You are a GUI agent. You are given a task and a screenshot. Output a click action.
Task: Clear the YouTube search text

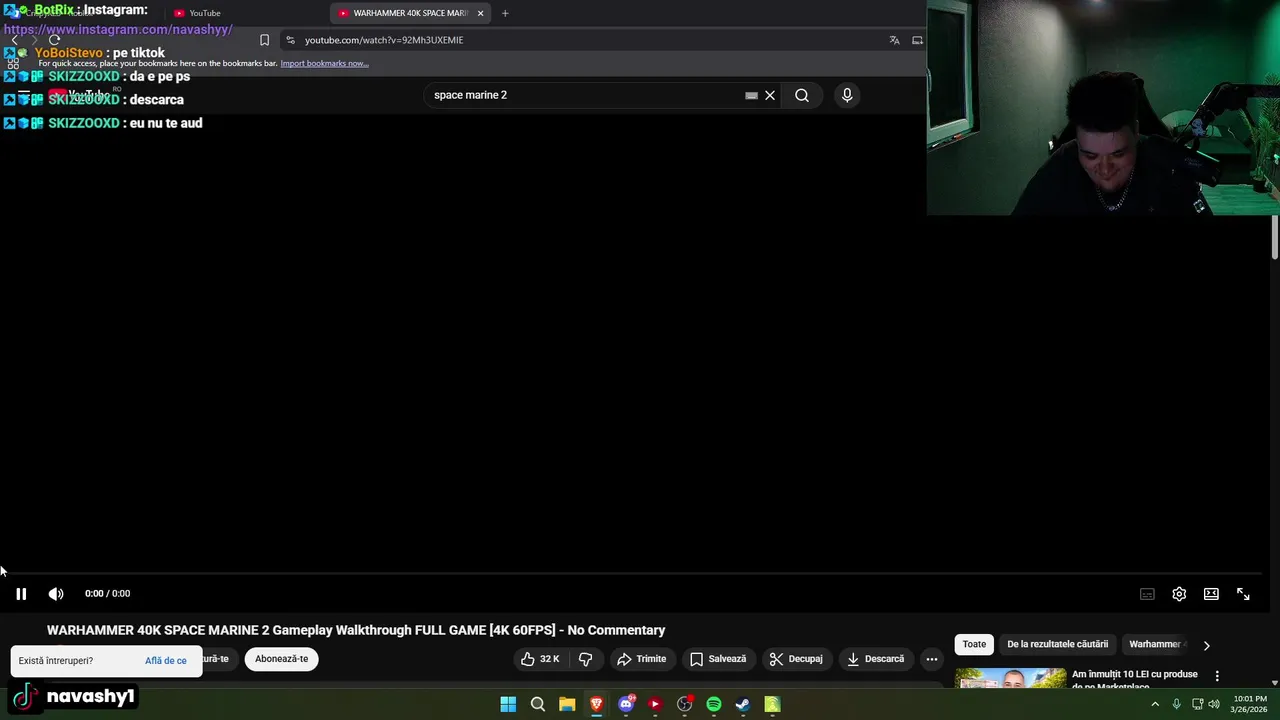coord(770,95)
